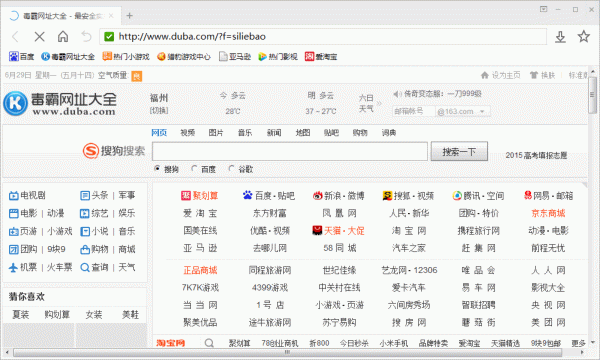
Task: Close the 毒霸网址大全 tab
Action: click(111, 16)
